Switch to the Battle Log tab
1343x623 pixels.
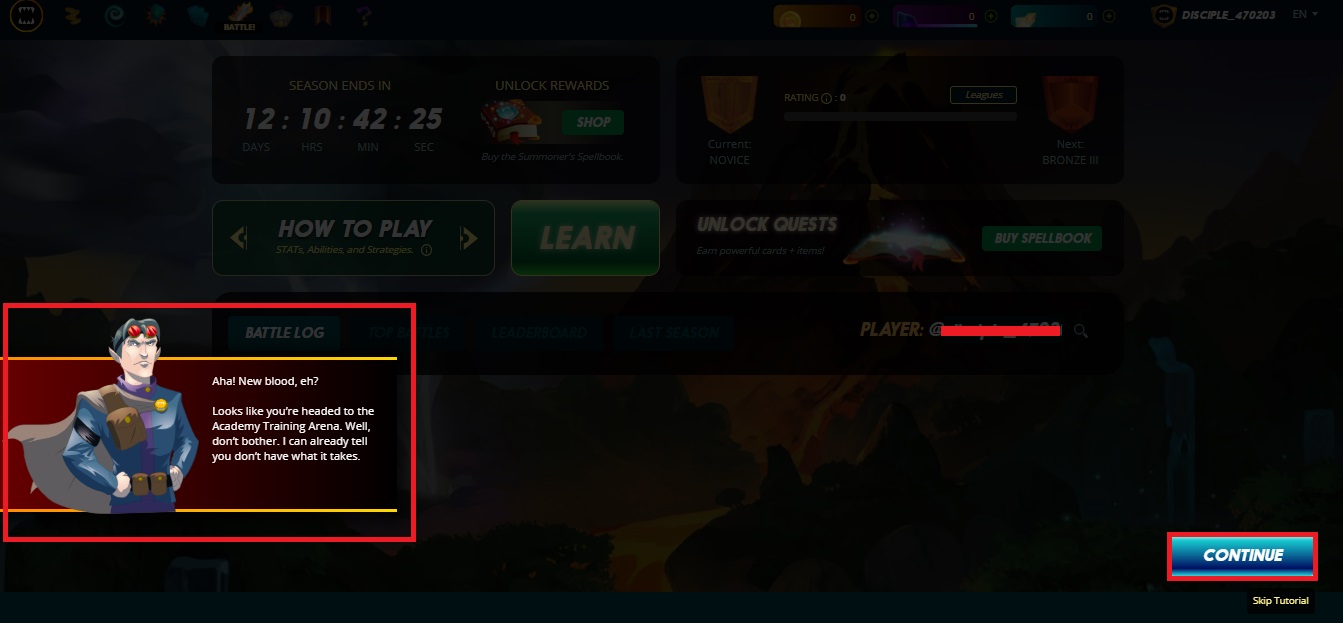tap(284, 333)
